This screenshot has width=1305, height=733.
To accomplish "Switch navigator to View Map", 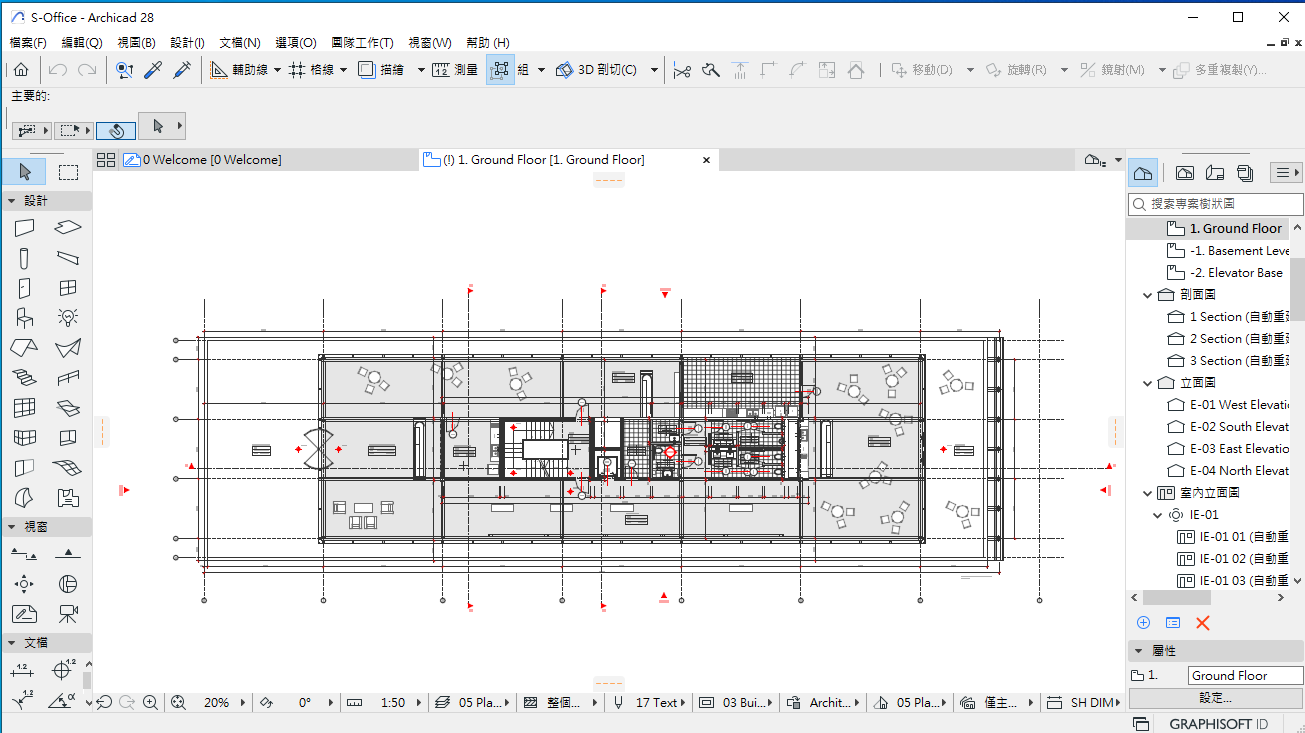I will coord(1184,173).
